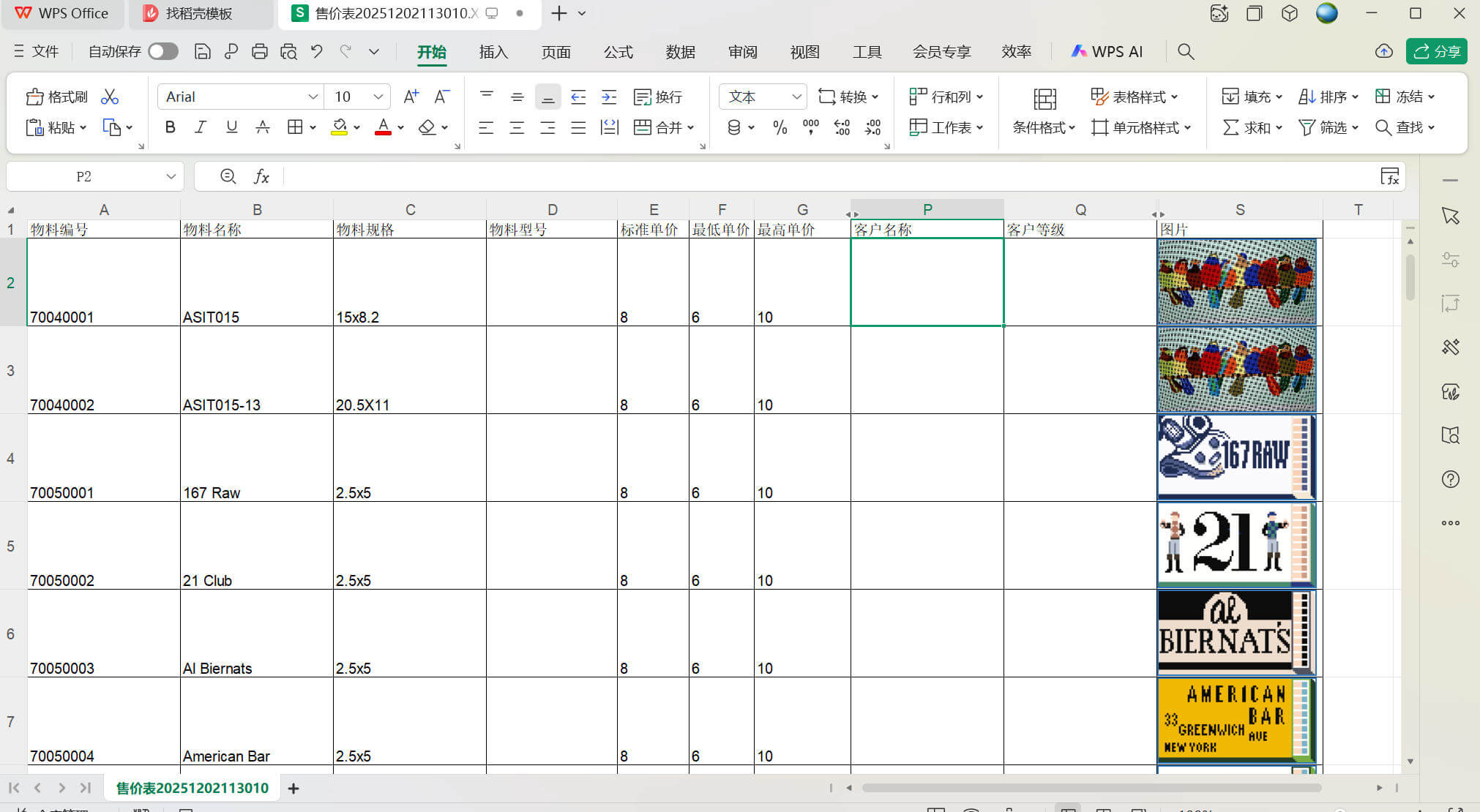Click the green 分享 share button
The image size is (1480, 812).
coord(1436,51)
